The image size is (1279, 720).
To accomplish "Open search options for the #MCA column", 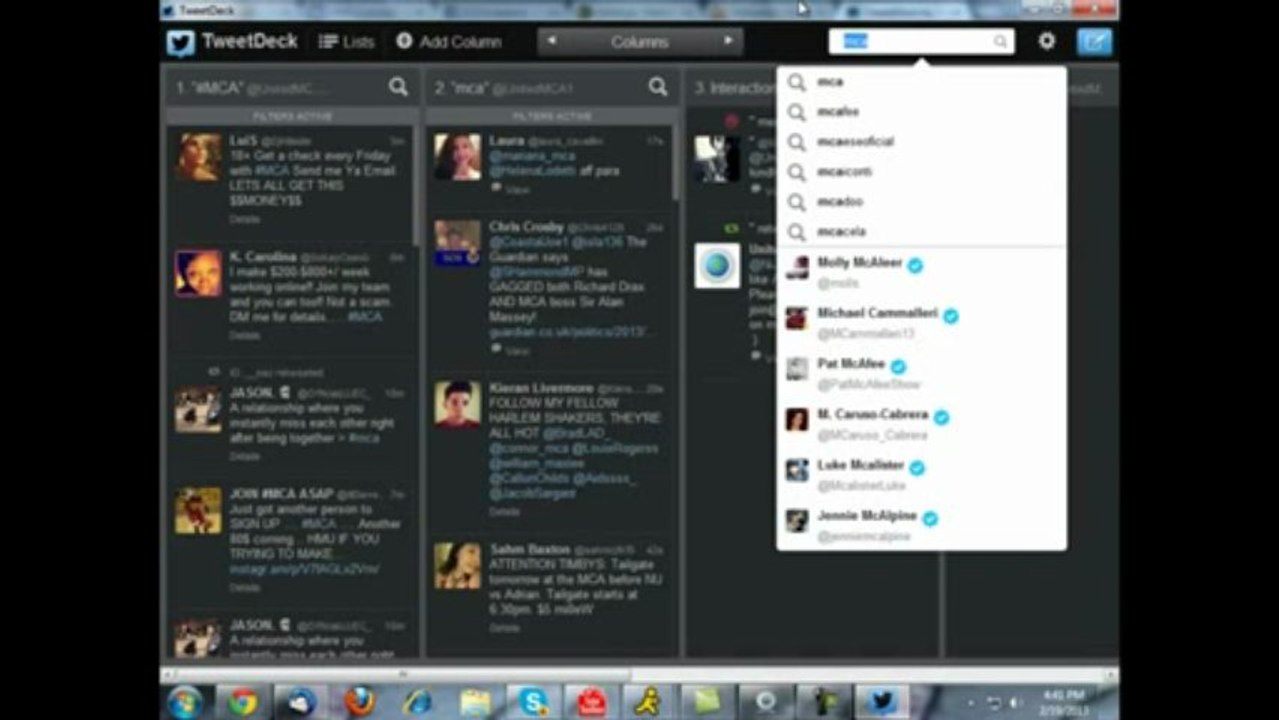I will coord(398,87).
